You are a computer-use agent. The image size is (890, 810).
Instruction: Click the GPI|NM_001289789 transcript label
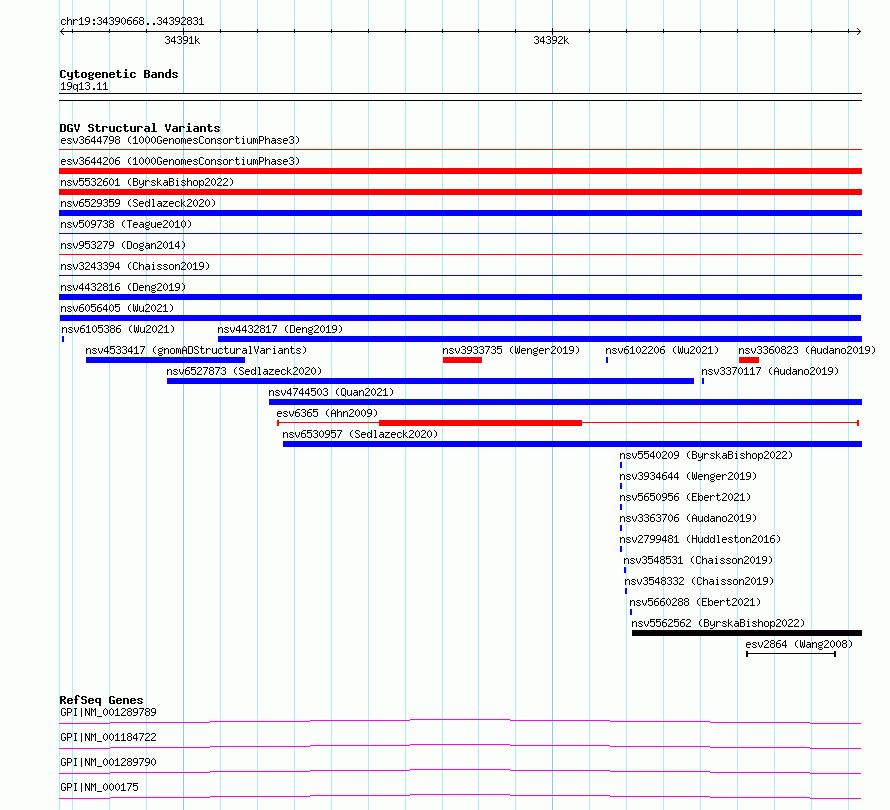pyautogui.click(x=108, y=712)
